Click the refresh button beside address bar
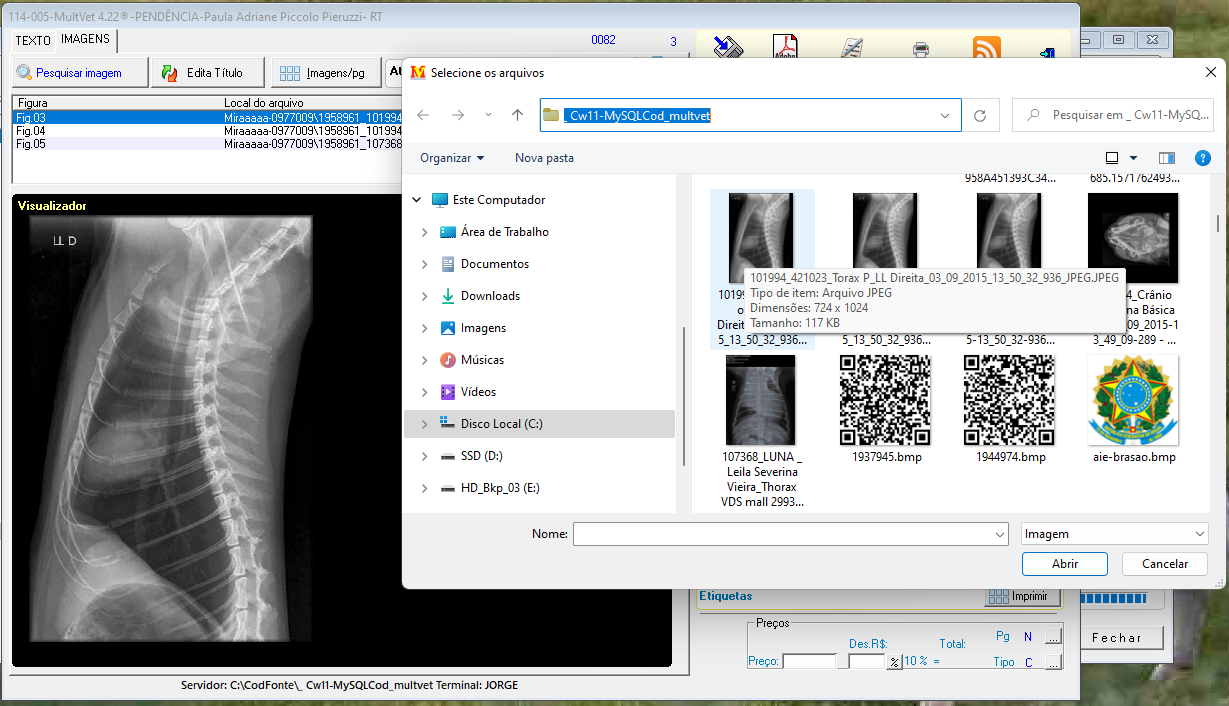The image size is (1229, 706). (x=980, y=115)
